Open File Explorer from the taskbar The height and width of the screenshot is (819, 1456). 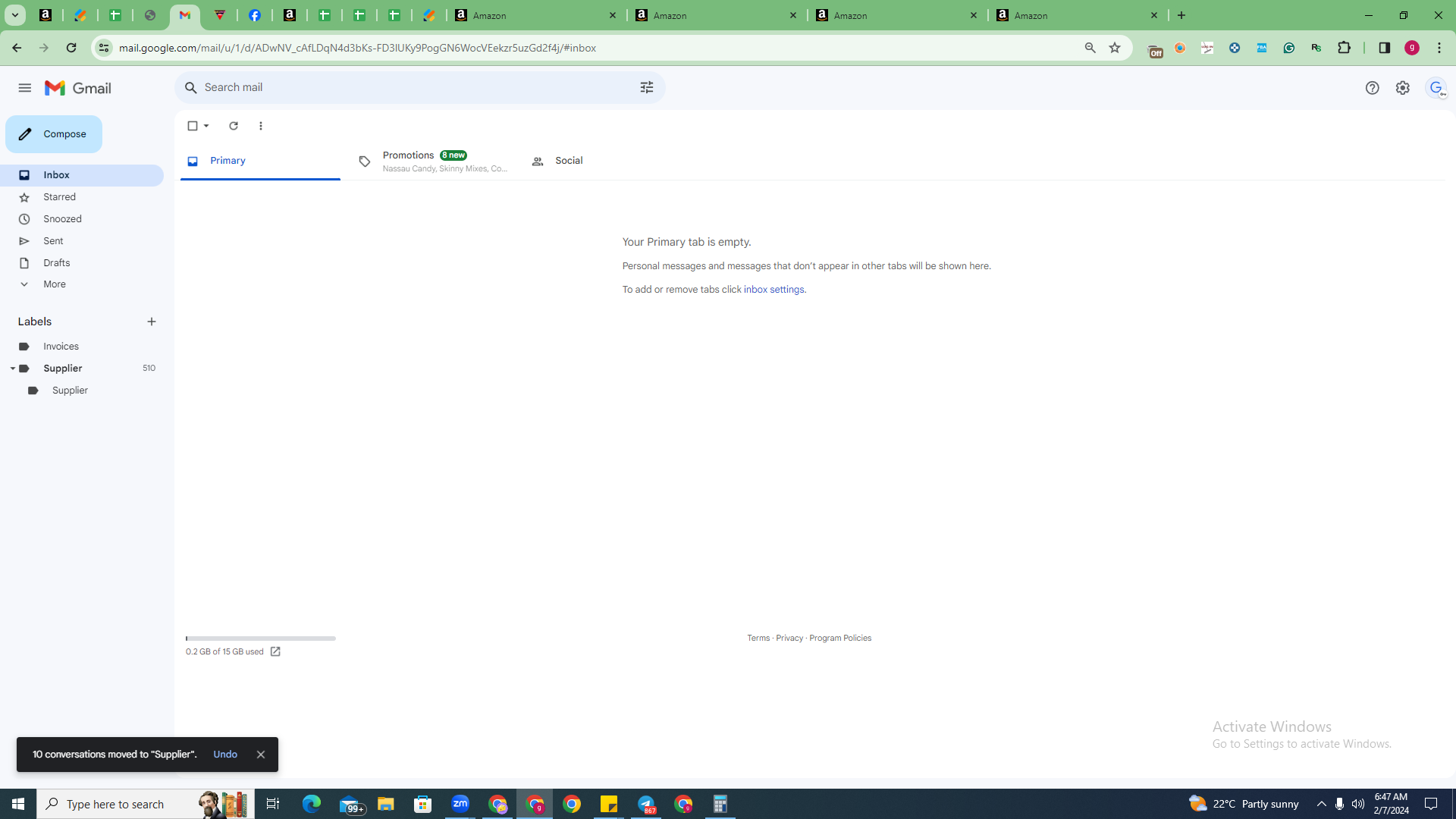pos(386,804)
